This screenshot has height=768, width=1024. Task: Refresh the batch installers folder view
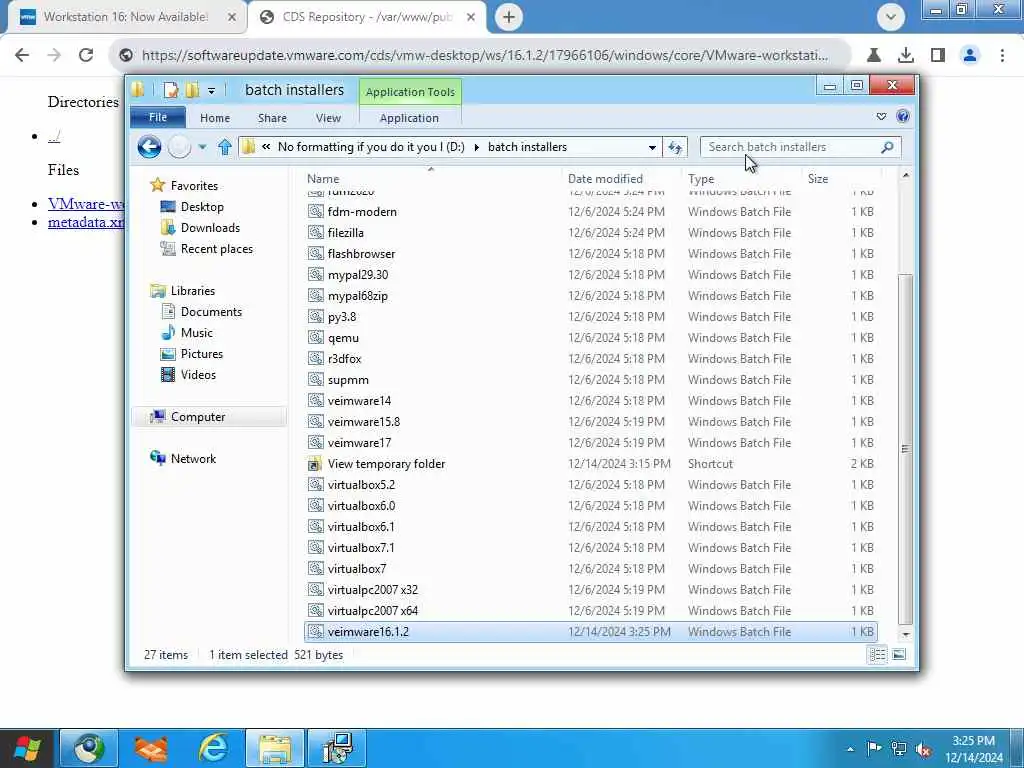click(675, 147)
